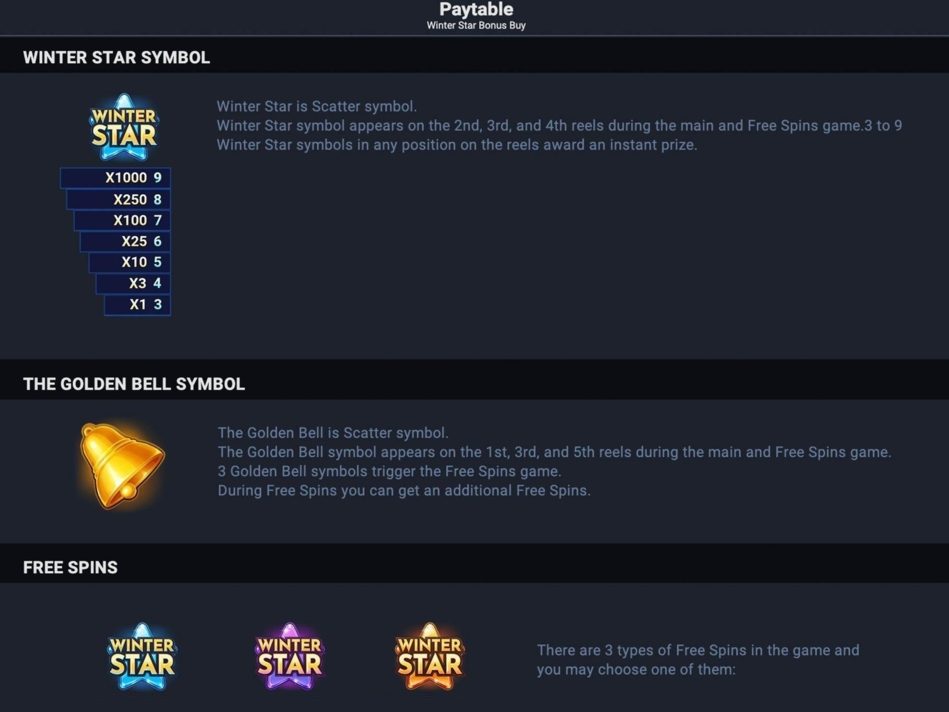
Task: Click the Winter Star scatter description text
Action: 559,125
